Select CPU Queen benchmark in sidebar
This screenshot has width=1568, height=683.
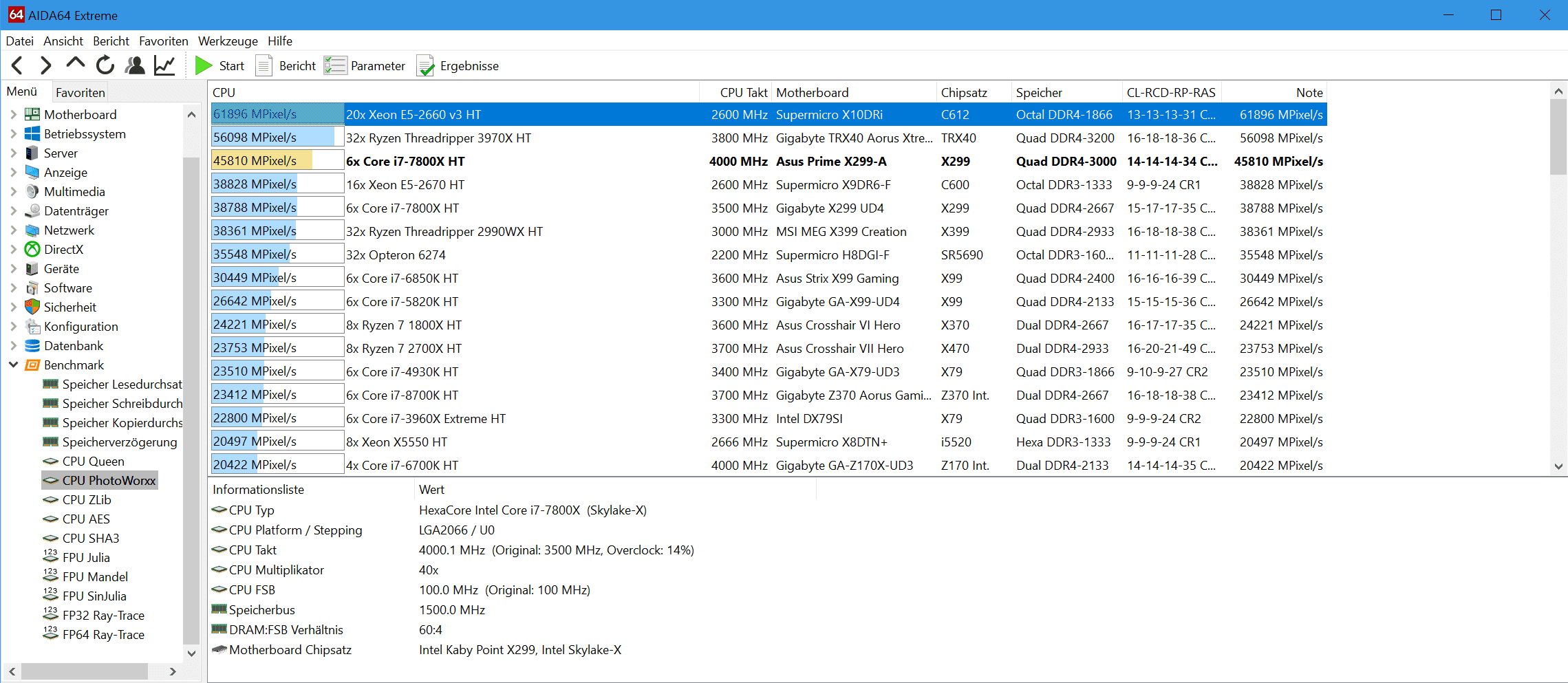pos(93,462)
